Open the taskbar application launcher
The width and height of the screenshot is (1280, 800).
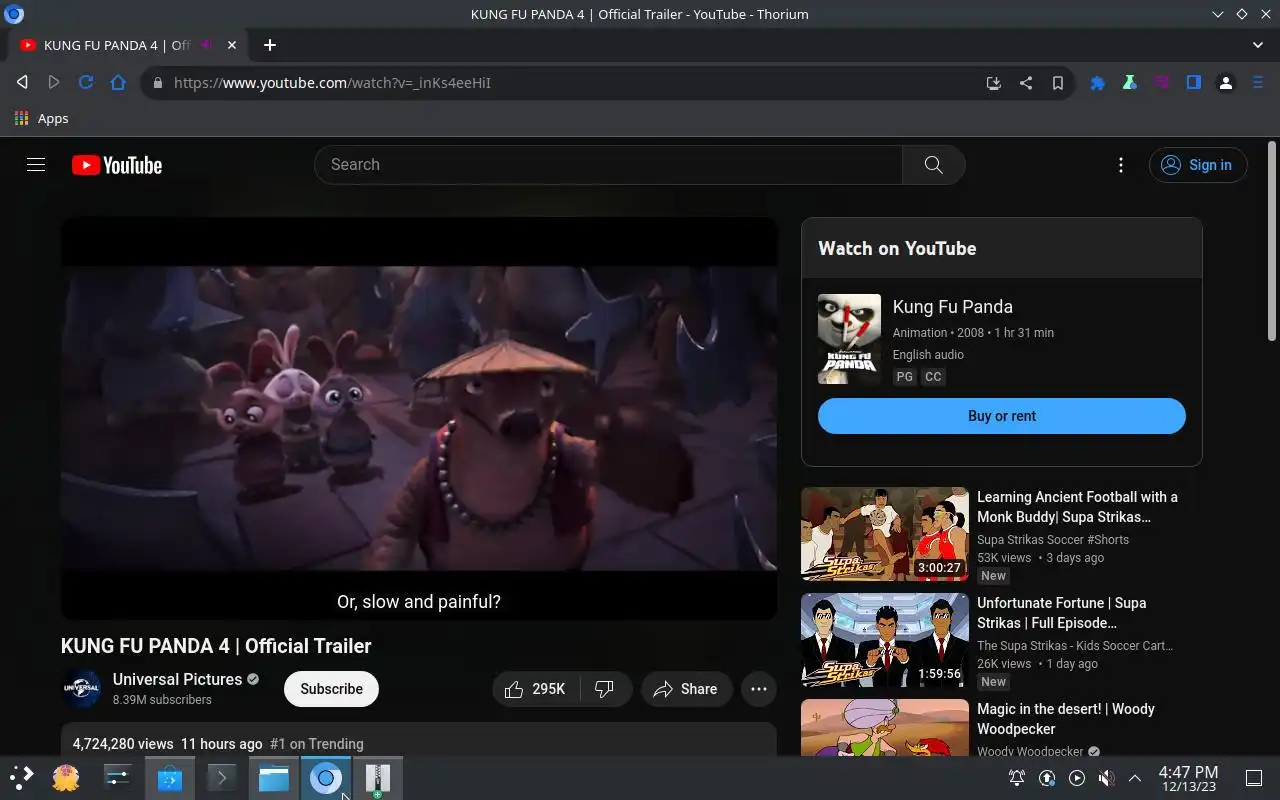(21, 777)
